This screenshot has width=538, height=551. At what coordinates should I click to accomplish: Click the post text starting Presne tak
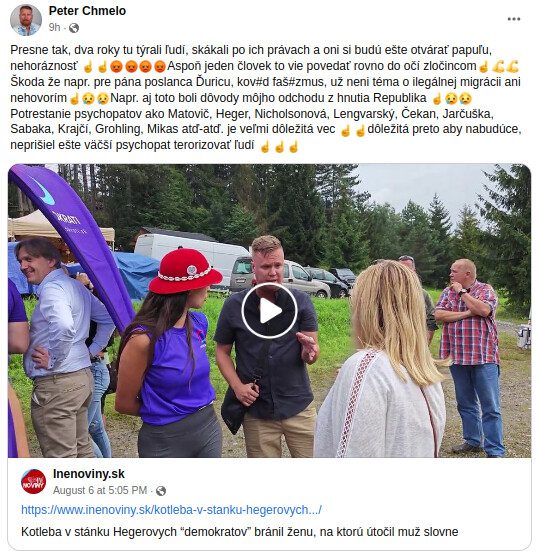[x=266, y=97]
